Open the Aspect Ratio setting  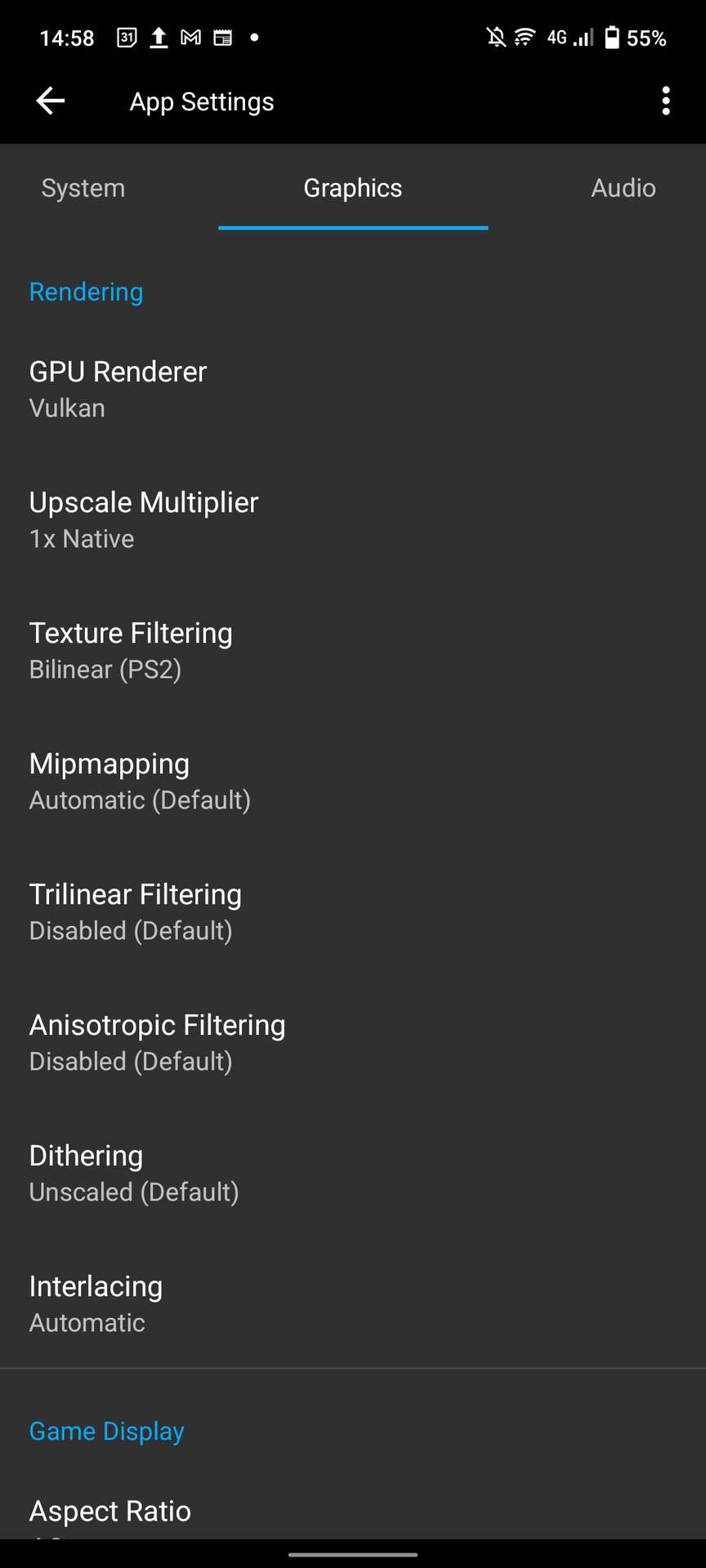353,1512
